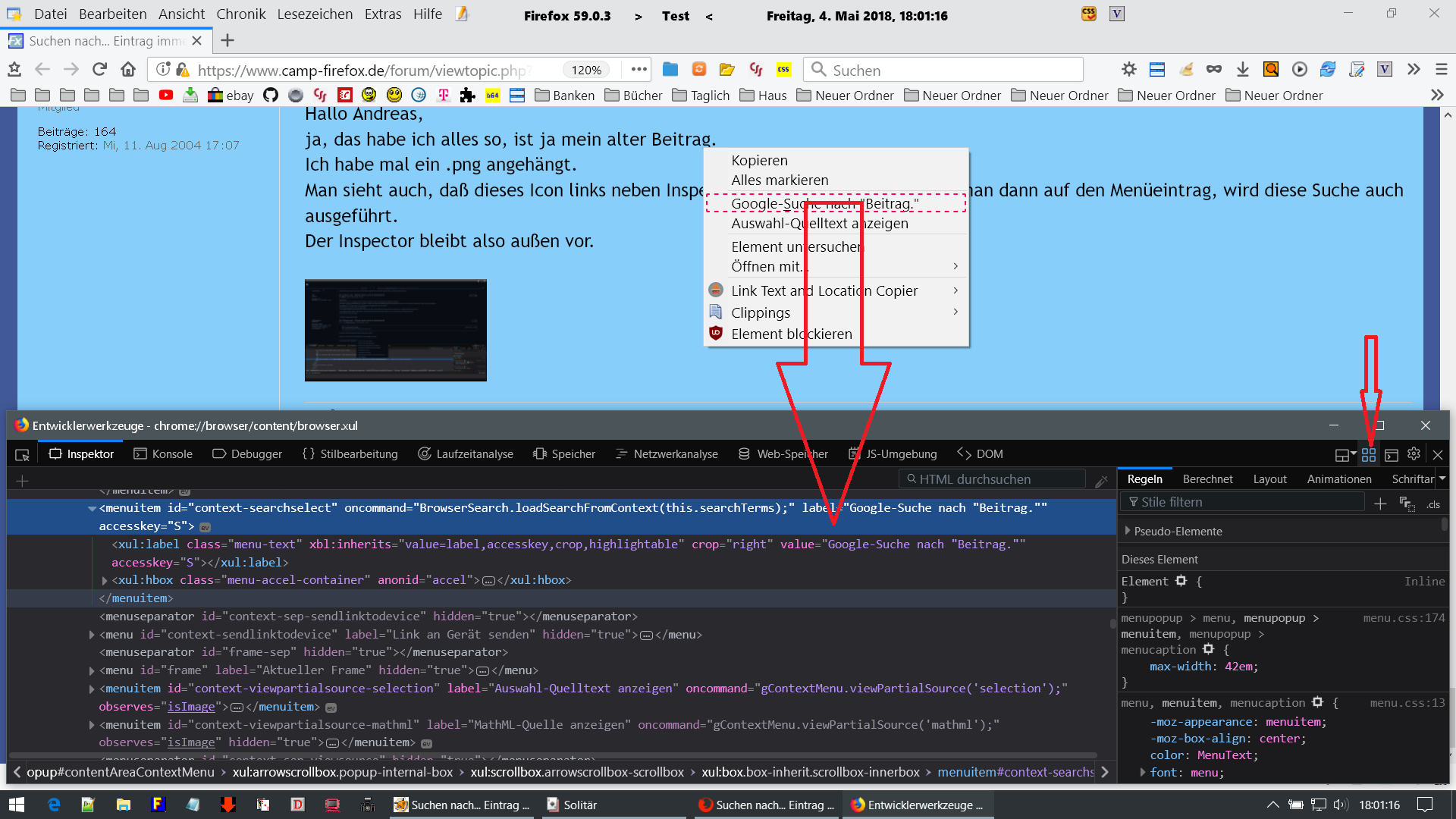Toggle .cls class panel button
This screenshot has width=1456, height=819.
[1432, 504]
